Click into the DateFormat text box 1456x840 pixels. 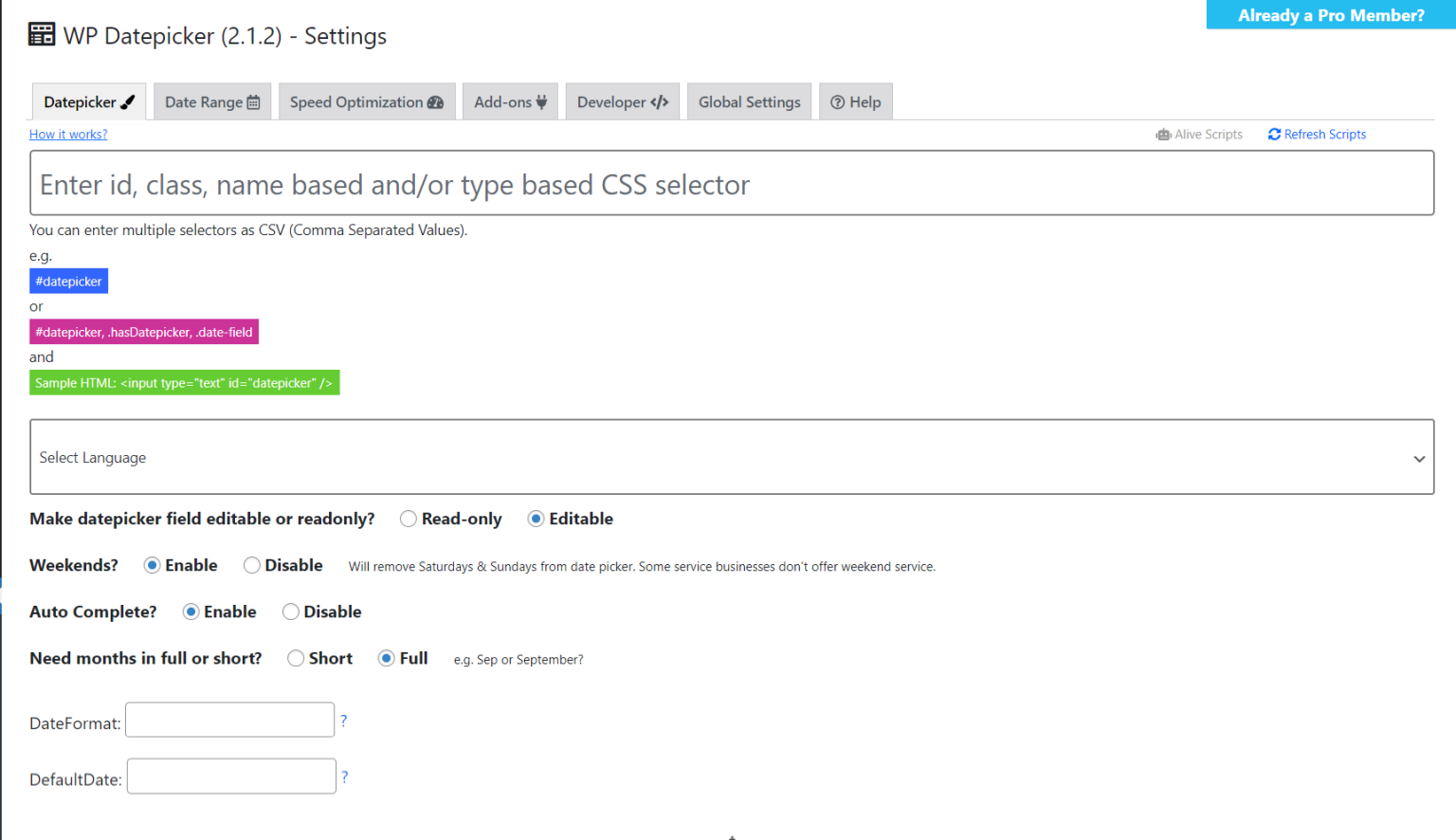pos(229,720)
